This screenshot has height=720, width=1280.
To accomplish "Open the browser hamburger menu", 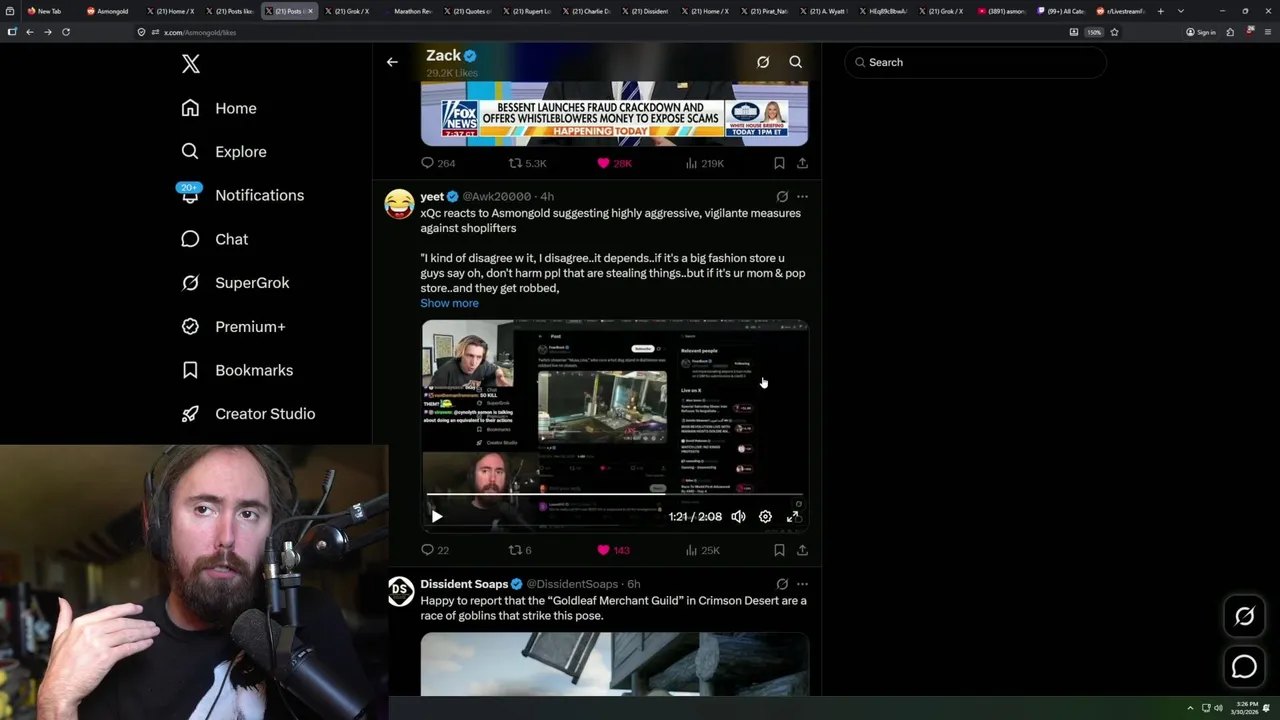I will pos(1266,32).
